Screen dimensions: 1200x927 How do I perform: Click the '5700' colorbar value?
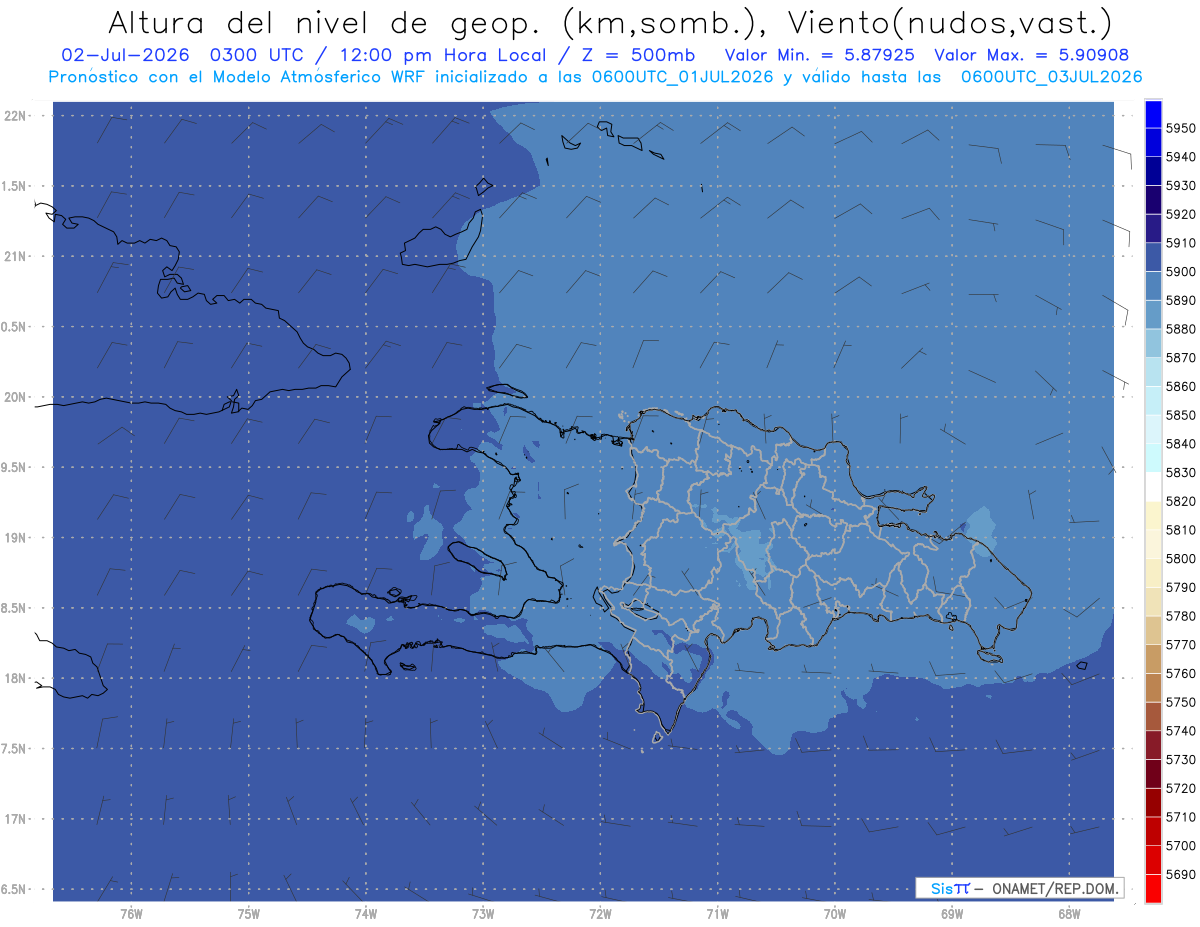click(1181, 845)
